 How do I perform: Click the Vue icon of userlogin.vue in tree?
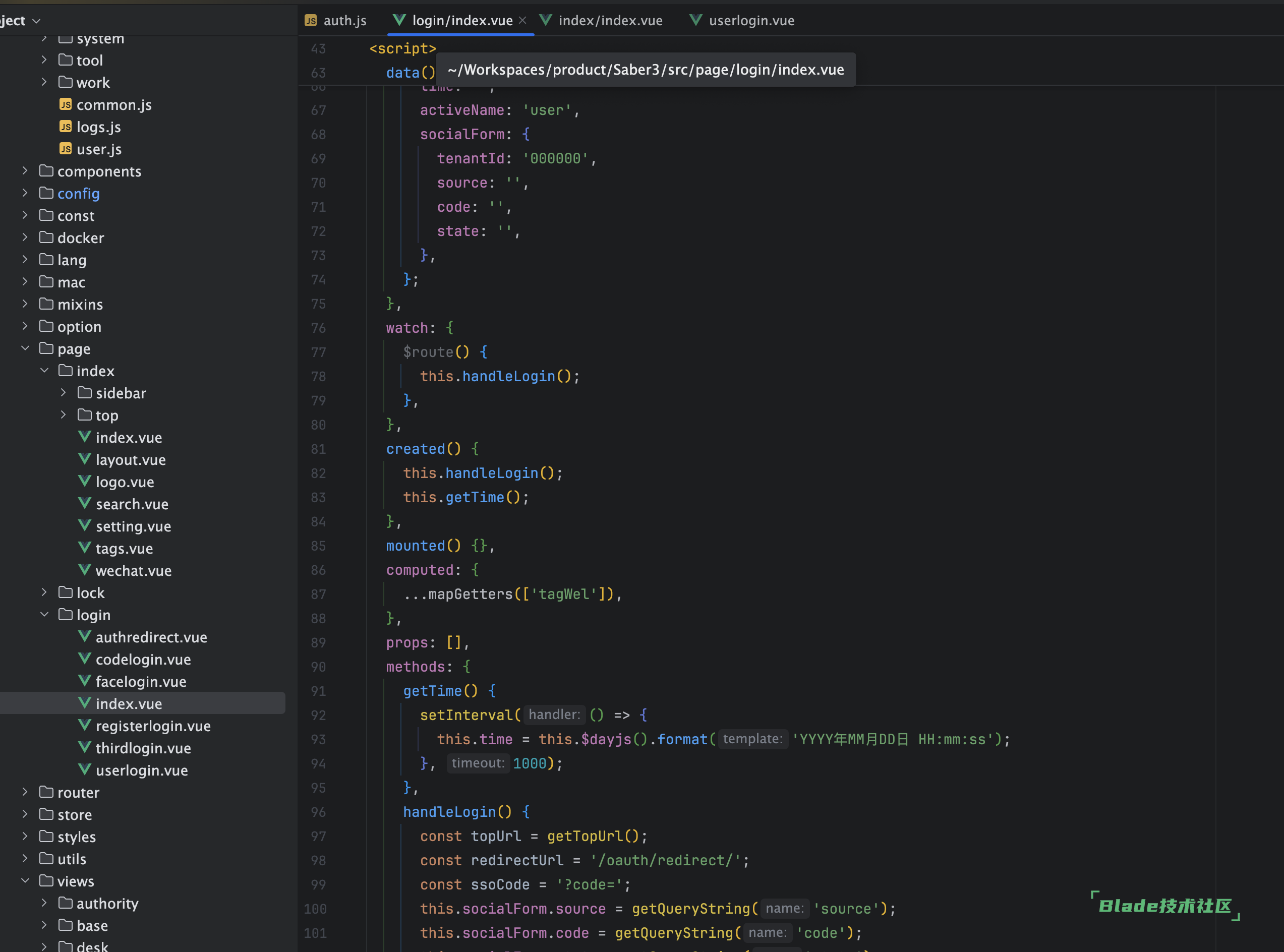click(x=85, y=770)
